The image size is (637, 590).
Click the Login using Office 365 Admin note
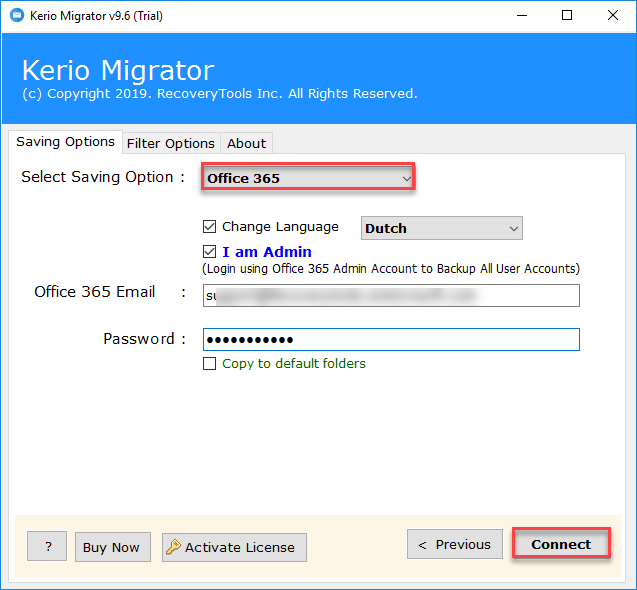pyautogui.click(x=391, y=269)
